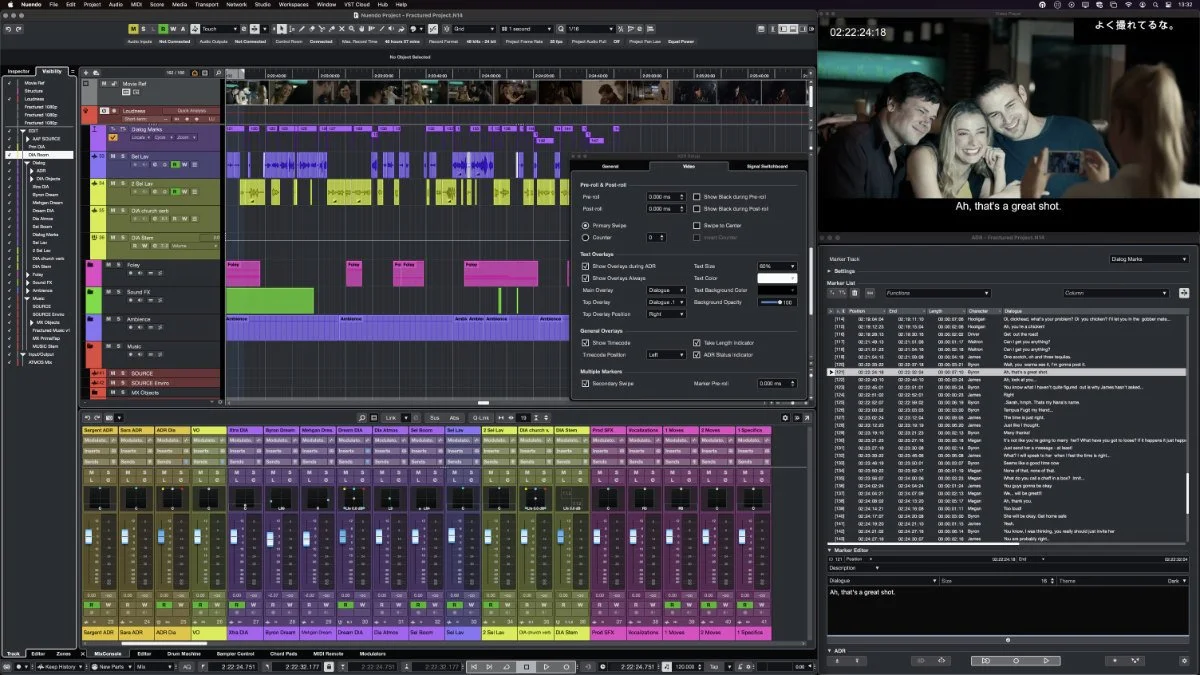The height and width of the screenshot is (675, 1200).
Task: Enable Show Black during Pre-roll checkbox
Action: point(697,197)
